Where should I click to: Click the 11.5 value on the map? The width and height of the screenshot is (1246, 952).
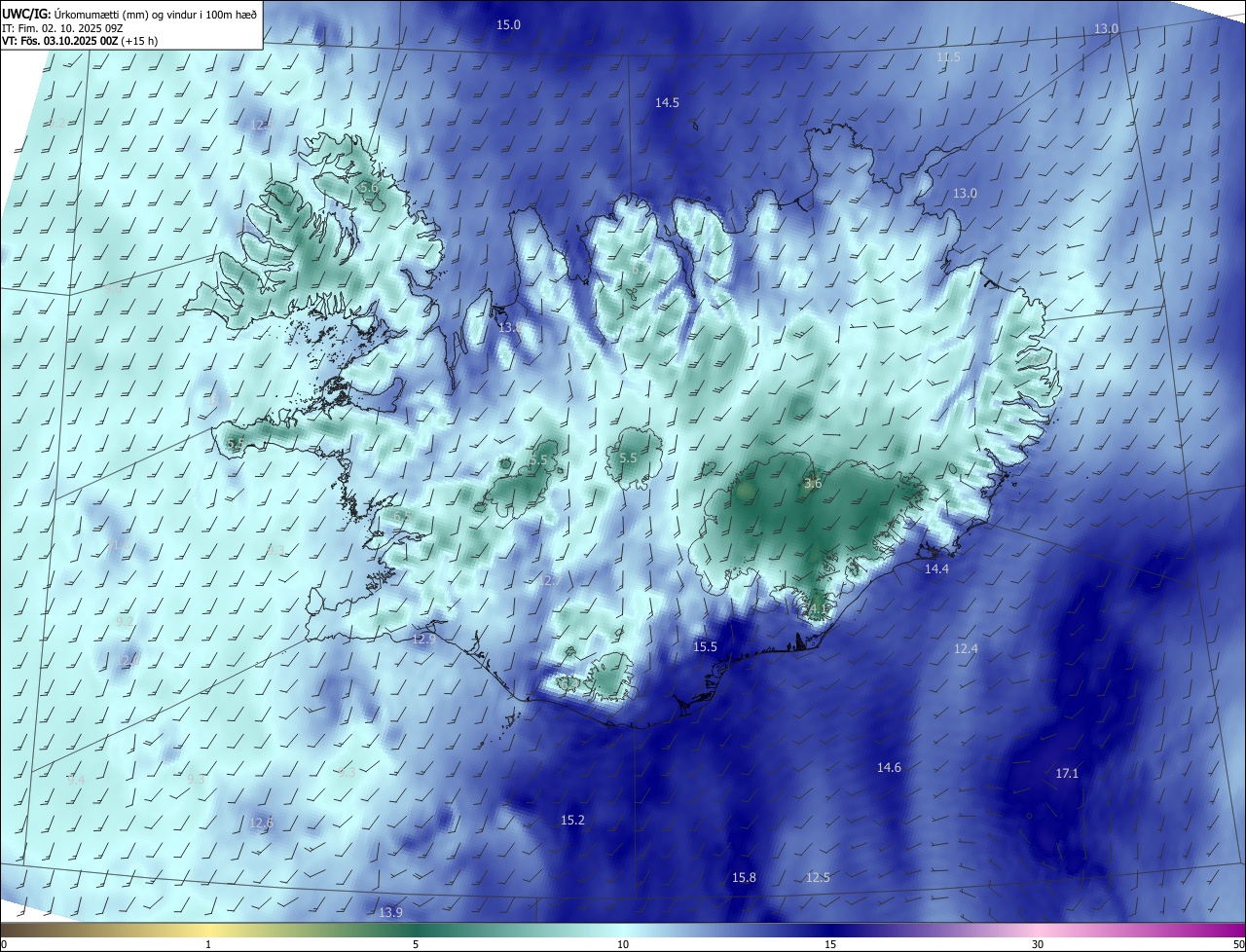pyautogui.click(x=948, y=57)
